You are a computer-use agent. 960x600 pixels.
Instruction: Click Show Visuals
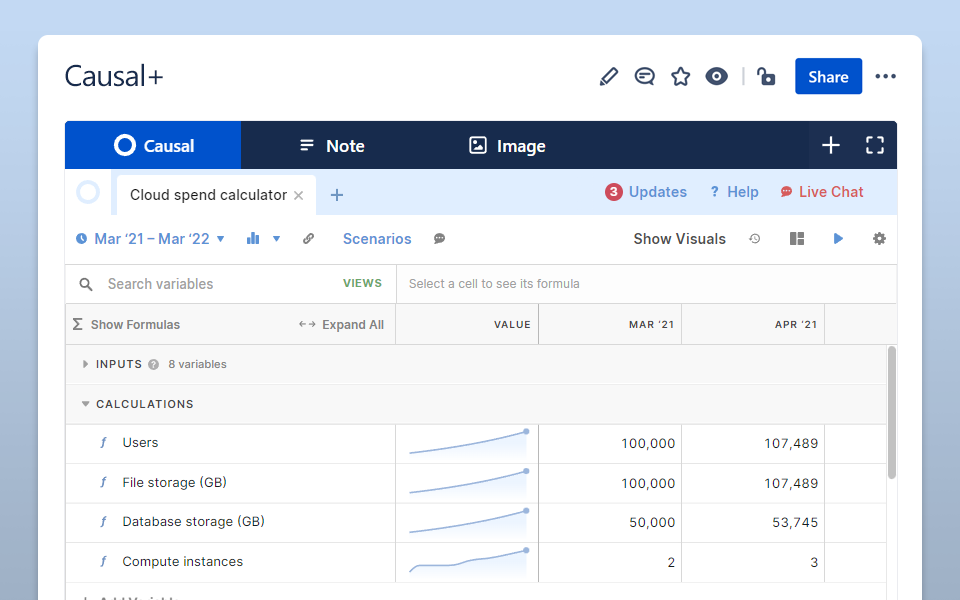tap(680, 239)
